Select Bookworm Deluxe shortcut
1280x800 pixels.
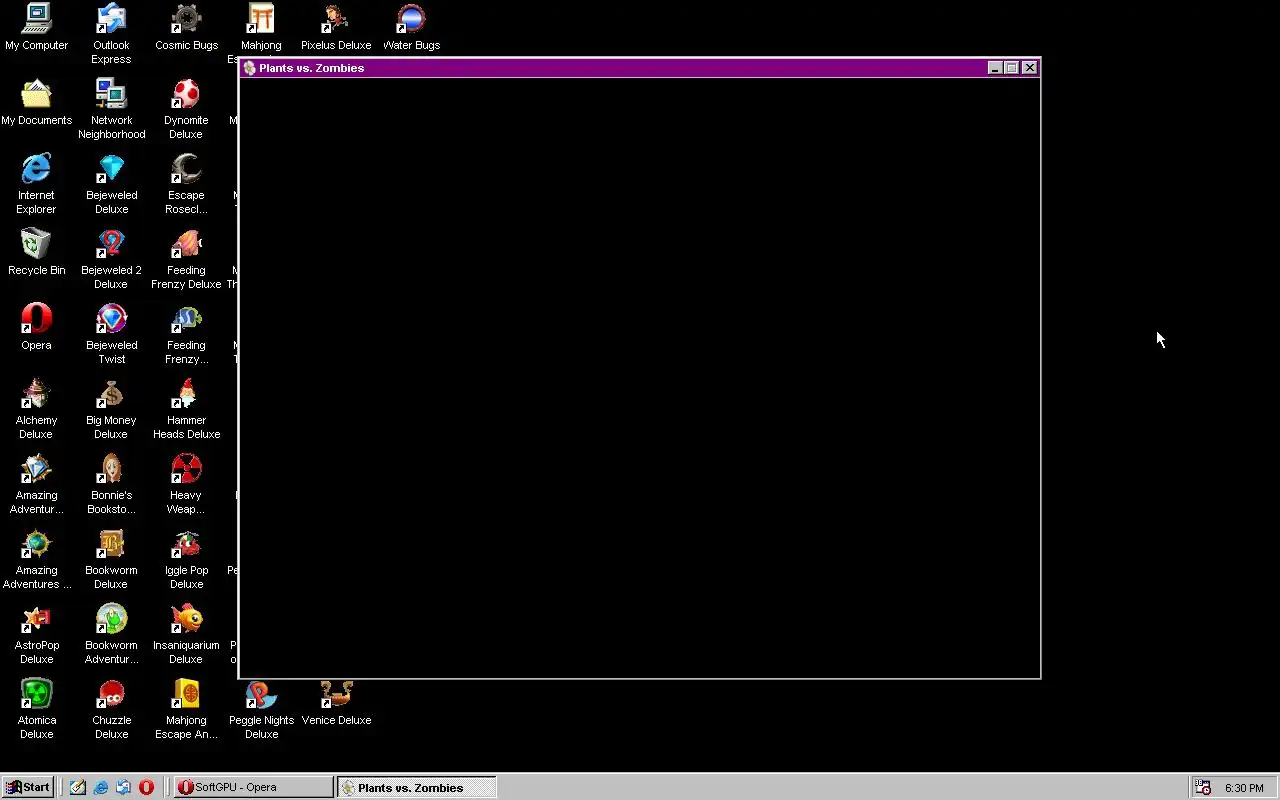tap(111, 559)
